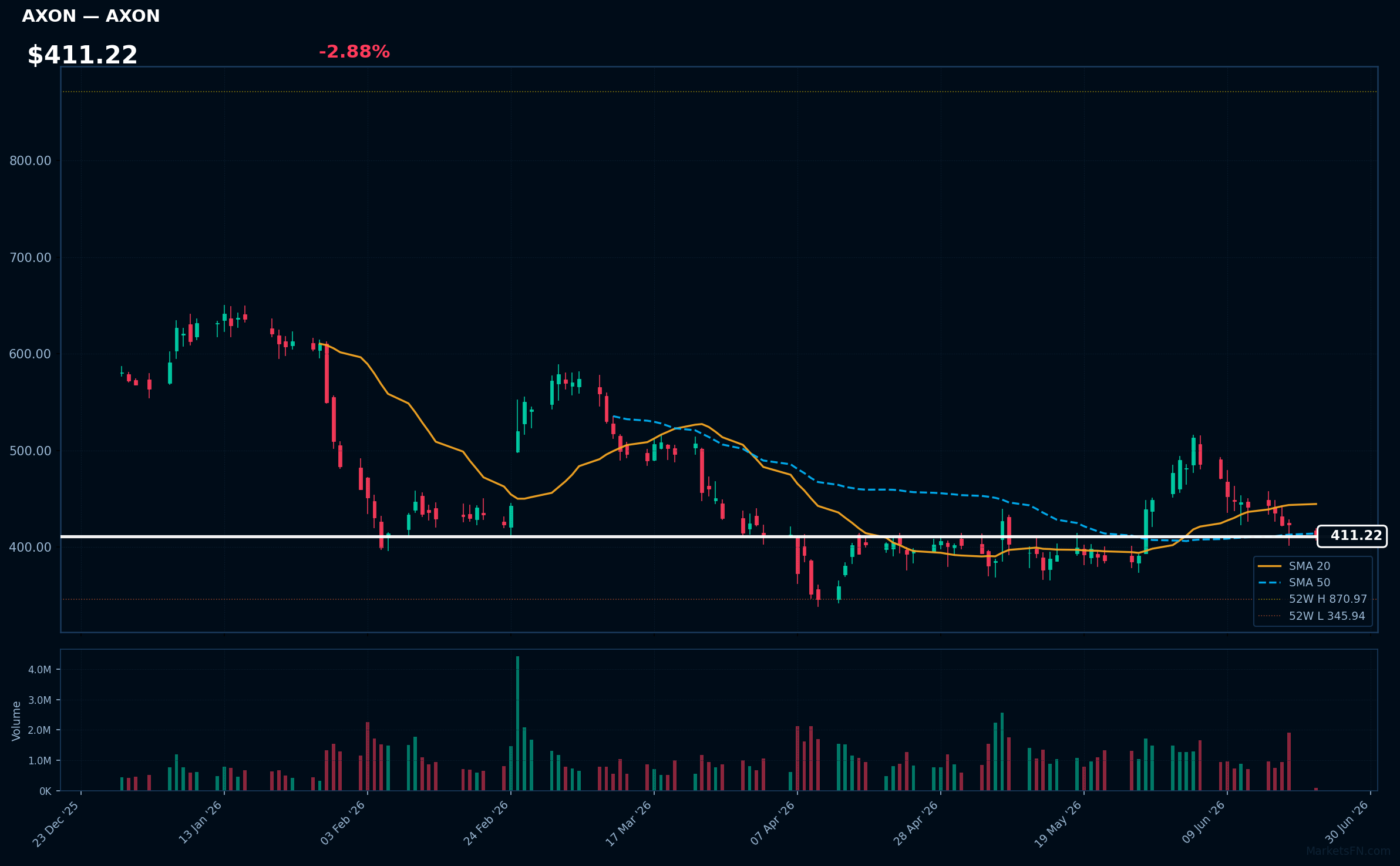Viewport: 1400px width, 866px height.
Task: Click the 07 Apr '26 date label
Action: pyautogui.click(x=773, y=823)
